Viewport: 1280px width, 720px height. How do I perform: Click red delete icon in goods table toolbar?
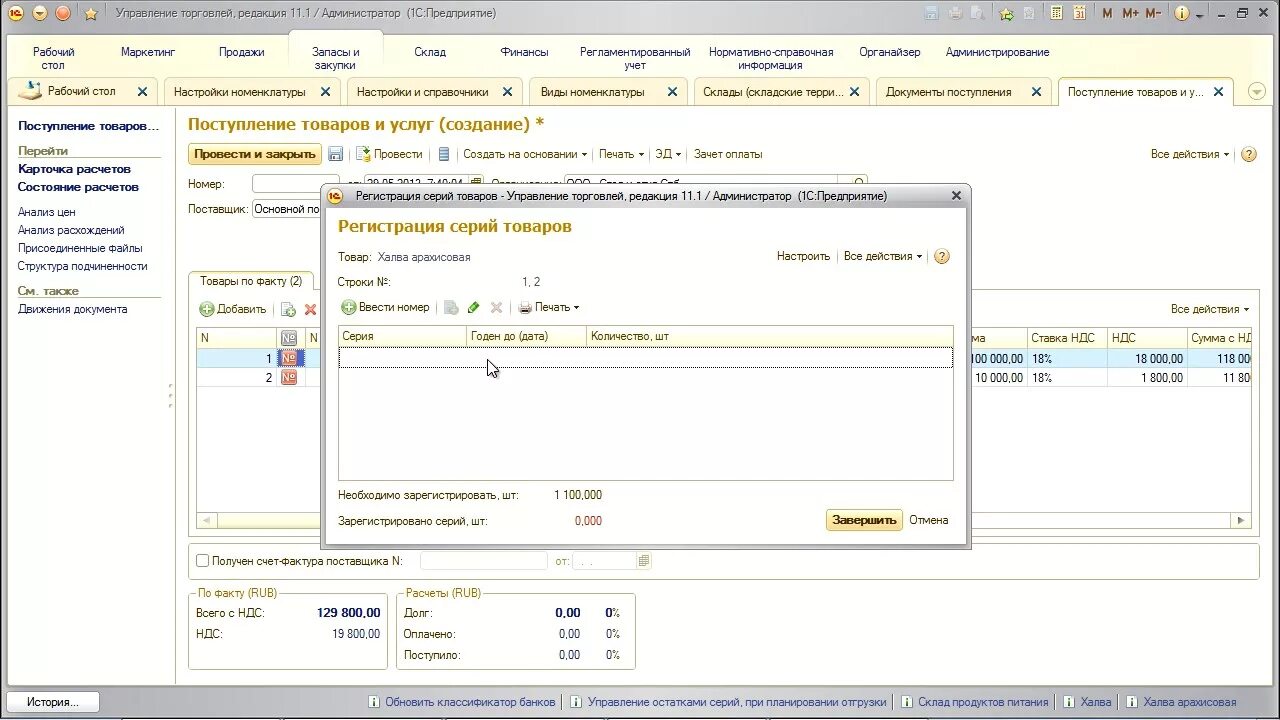[x=310, y=309]
